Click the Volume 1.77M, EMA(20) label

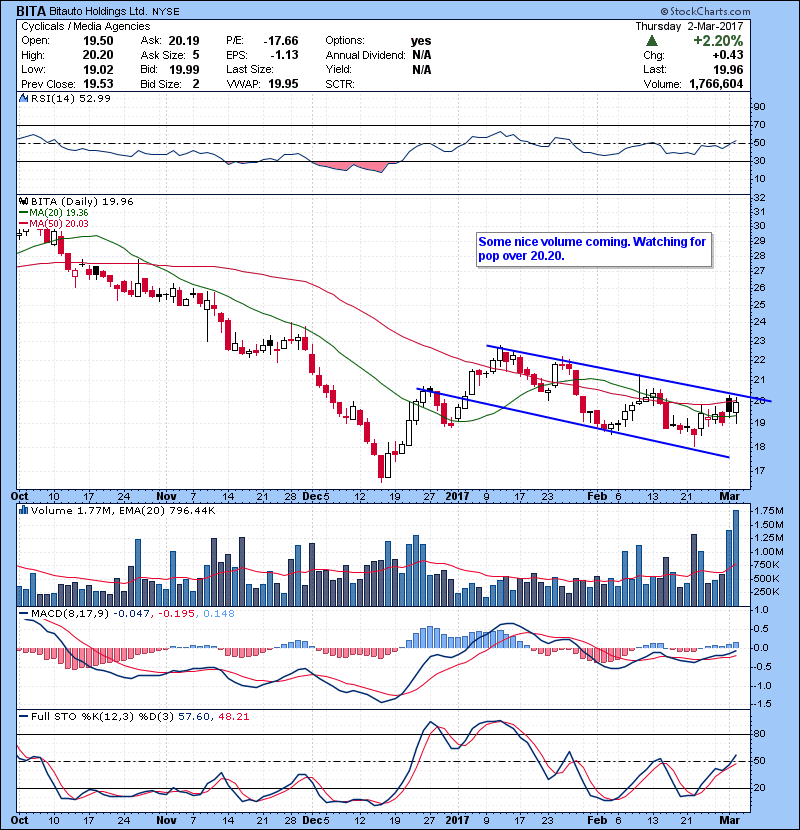(x=123, y=510)
